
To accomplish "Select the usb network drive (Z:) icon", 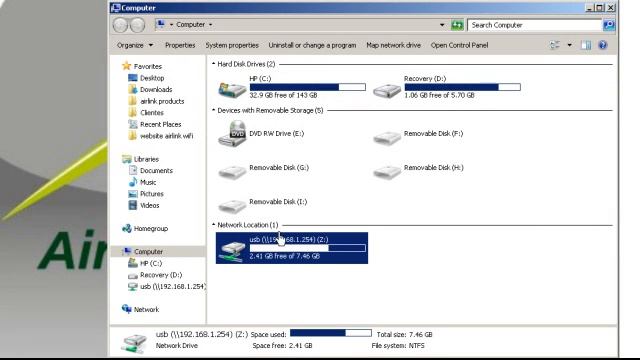I will pos(232,250).
